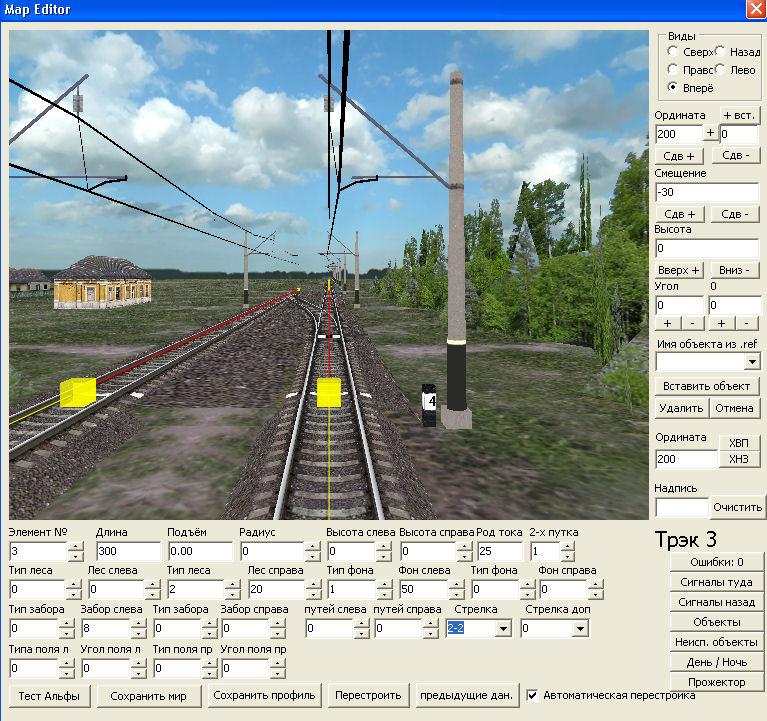Click the 'Вниз -' height button
767x721 pixels.
[735, 270]
